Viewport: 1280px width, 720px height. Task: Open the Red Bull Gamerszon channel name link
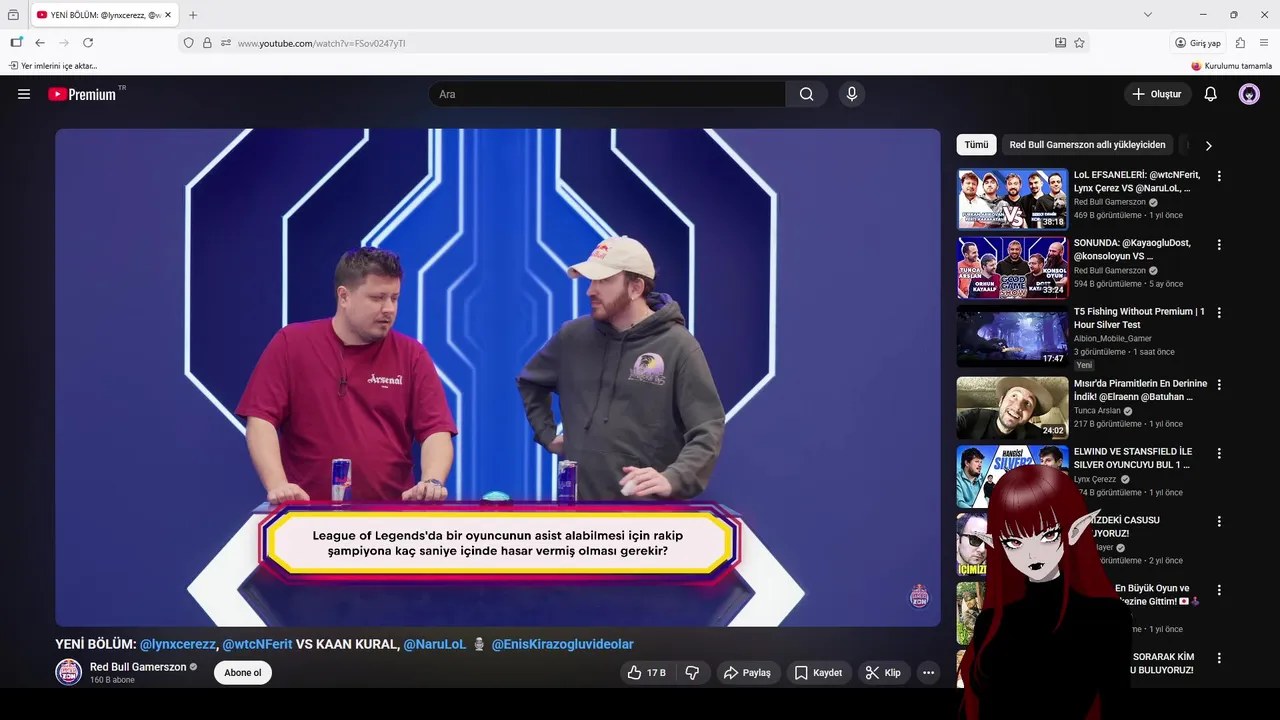pos(138,667)
